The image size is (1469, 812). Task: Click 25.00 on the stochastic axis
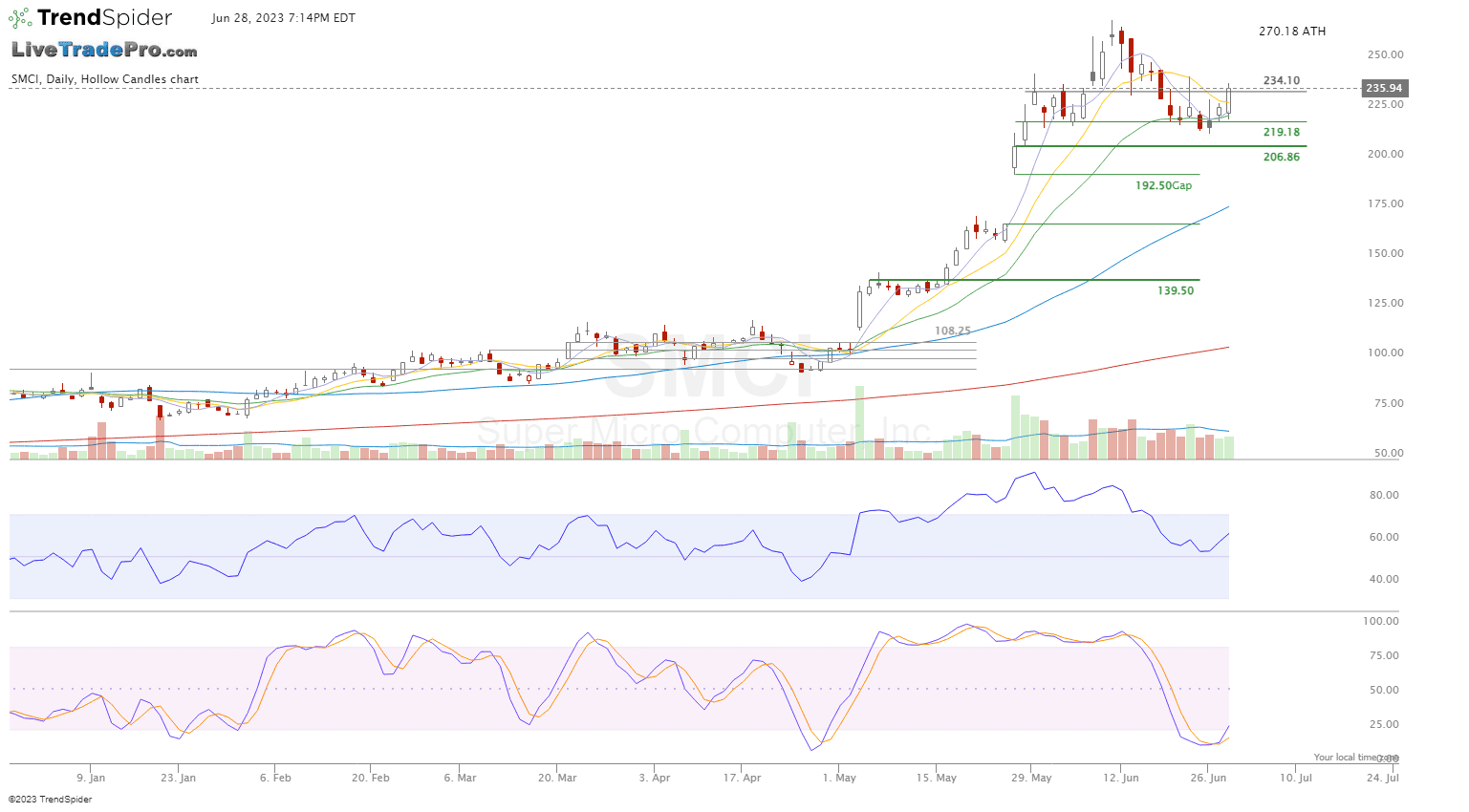click(x=1384, y=724)
